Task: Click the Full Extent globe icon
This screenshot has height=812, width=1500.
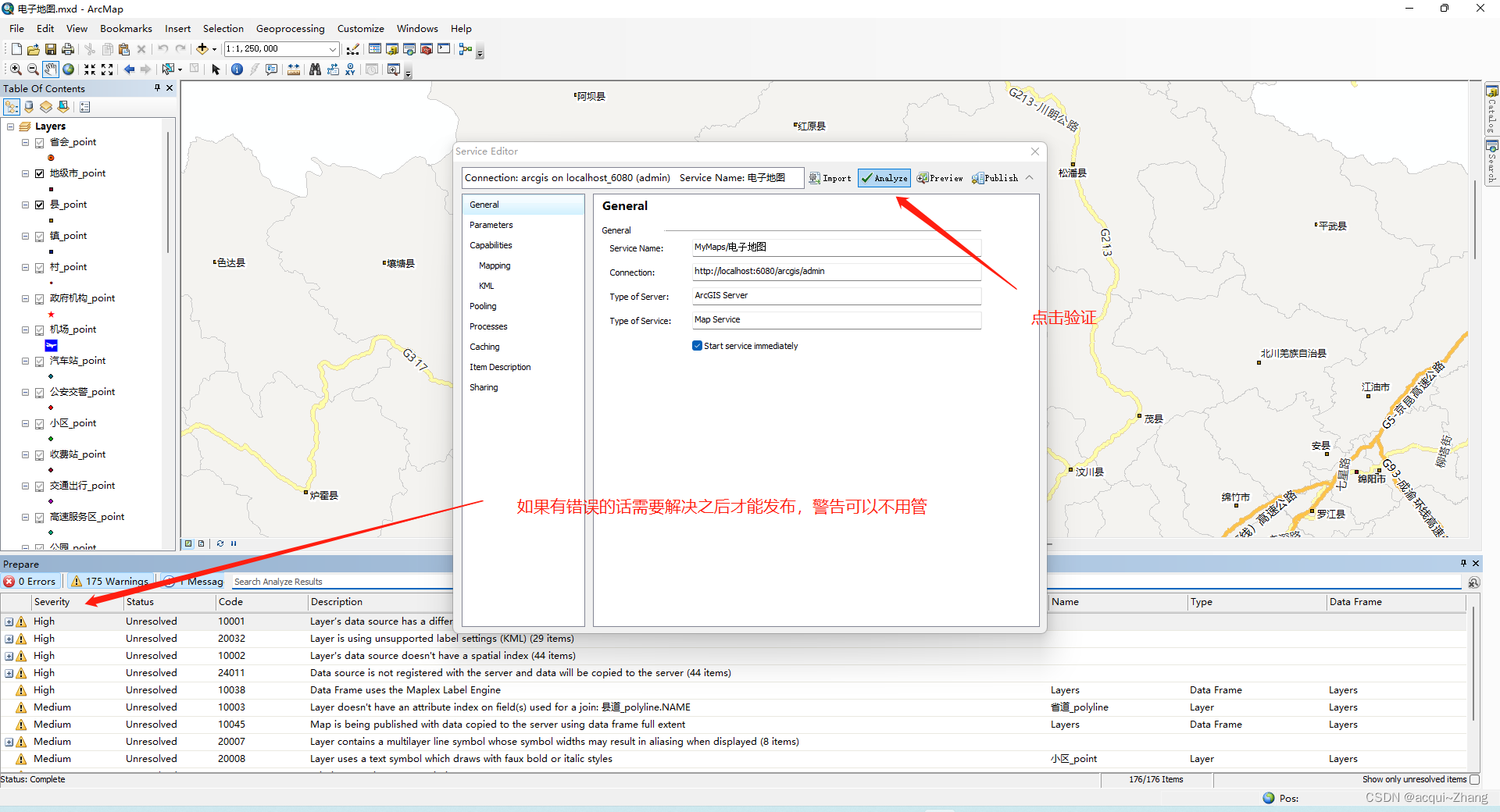Action: tap(69, 69)
